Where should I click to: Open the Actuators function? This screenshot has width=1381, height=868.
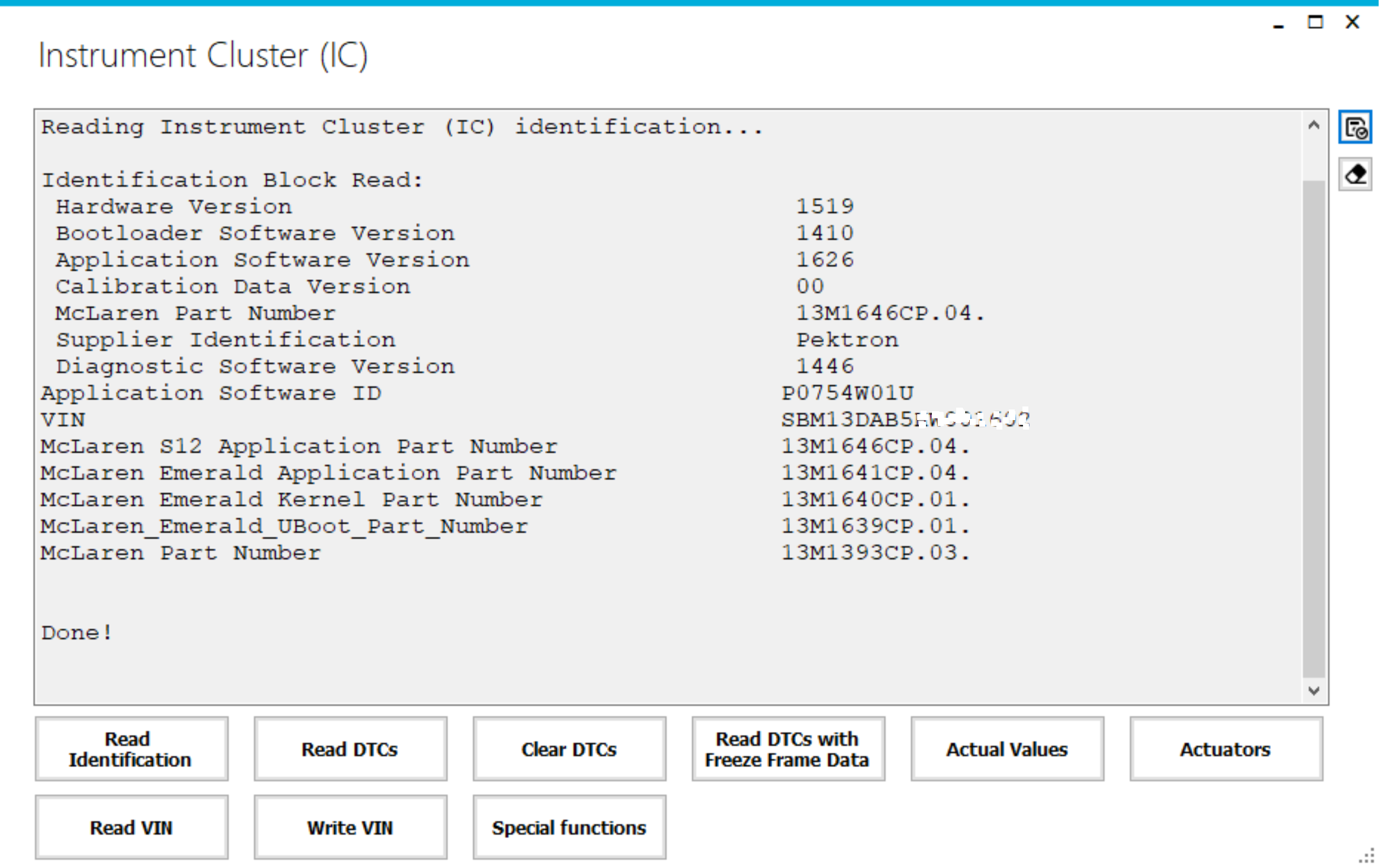coord(1226,750)
